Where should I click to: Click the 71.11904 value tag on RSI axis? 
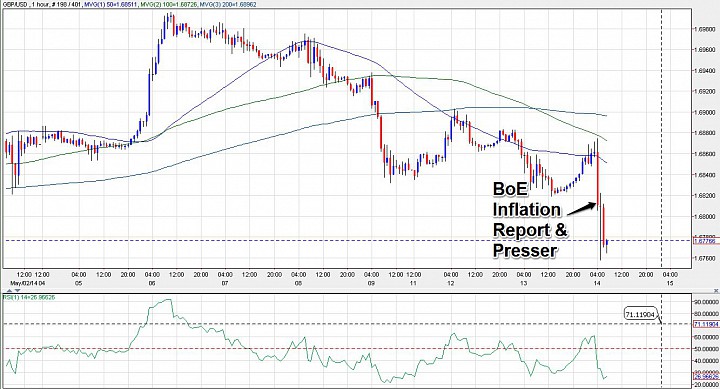pyautogui.click(x=705, y=324)
